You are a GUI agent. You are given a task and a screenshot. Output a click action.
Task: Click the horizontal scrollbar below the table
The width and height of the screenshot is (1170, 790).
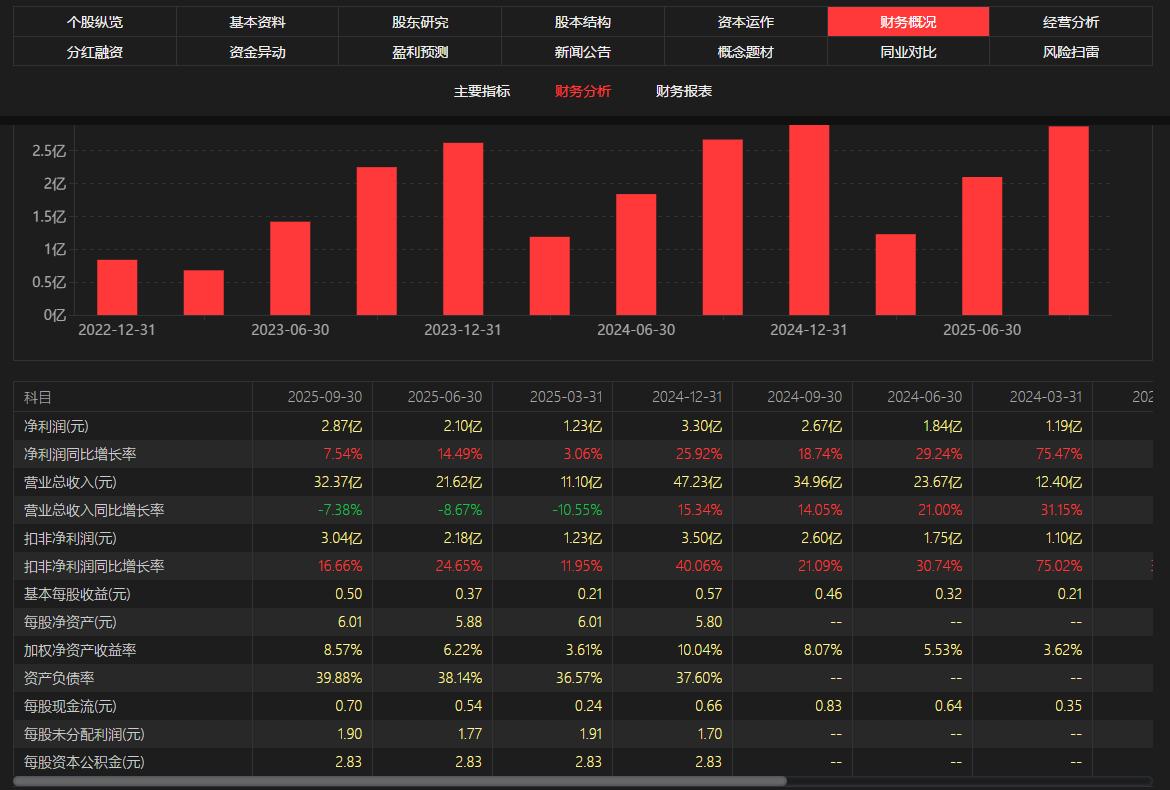400,781
